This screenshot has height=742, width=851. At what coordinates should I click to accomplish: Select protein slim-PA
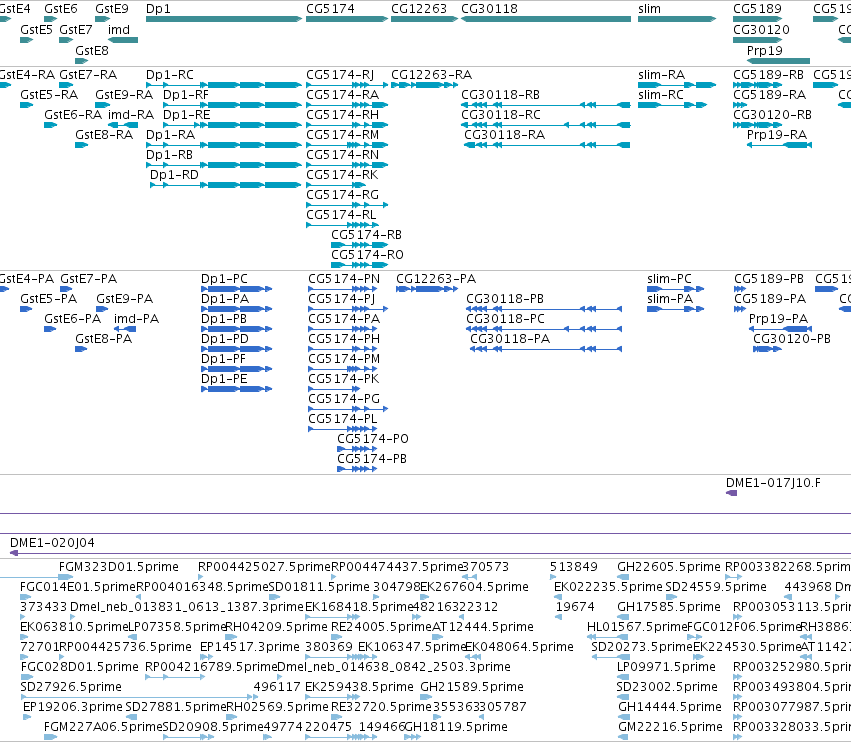coord(670,299)
